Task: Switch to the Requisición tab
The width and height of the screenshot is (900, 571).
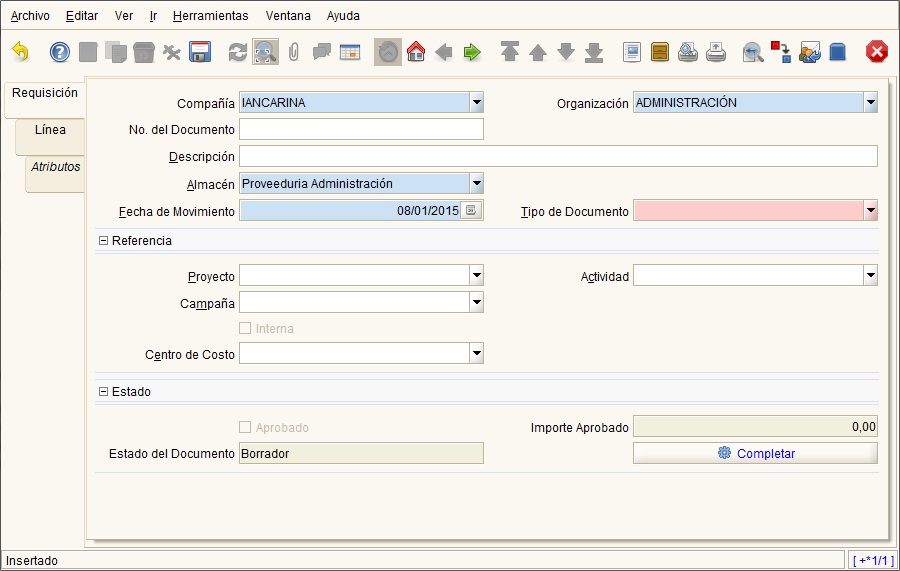Action: (45, 100)
